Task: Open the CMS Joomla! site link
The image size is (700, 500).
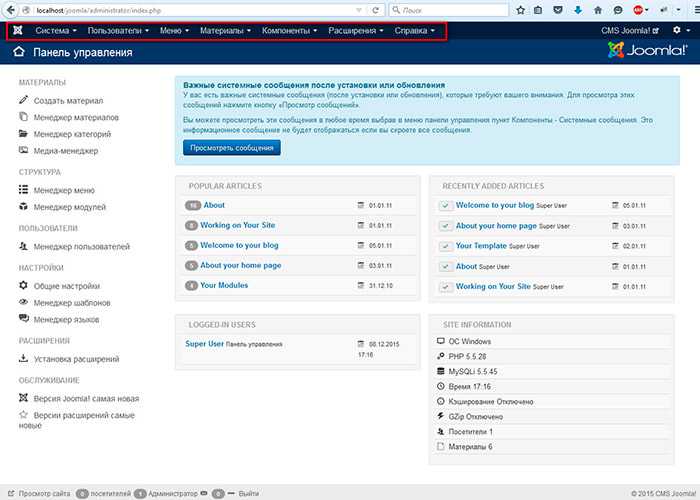Action: (629, 30)
